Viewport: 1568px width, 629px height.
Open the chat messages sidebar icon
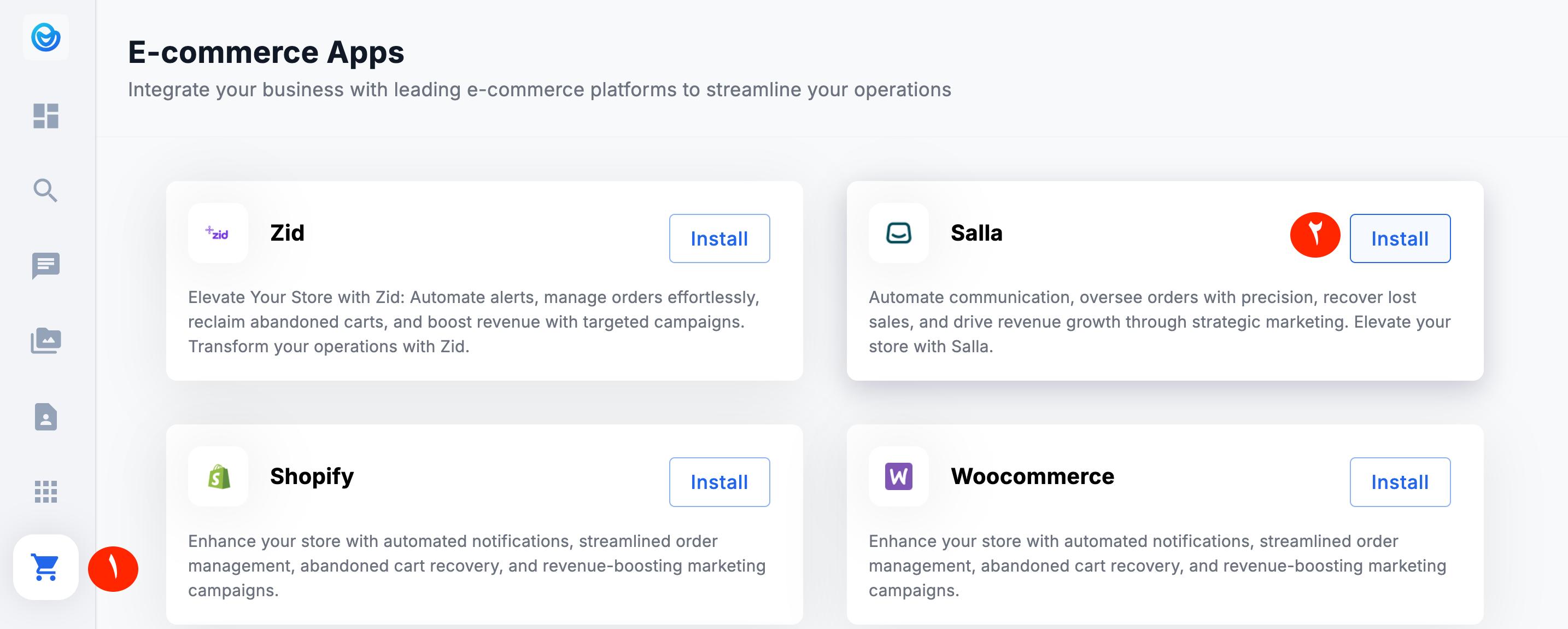click(x=46, y=265)
